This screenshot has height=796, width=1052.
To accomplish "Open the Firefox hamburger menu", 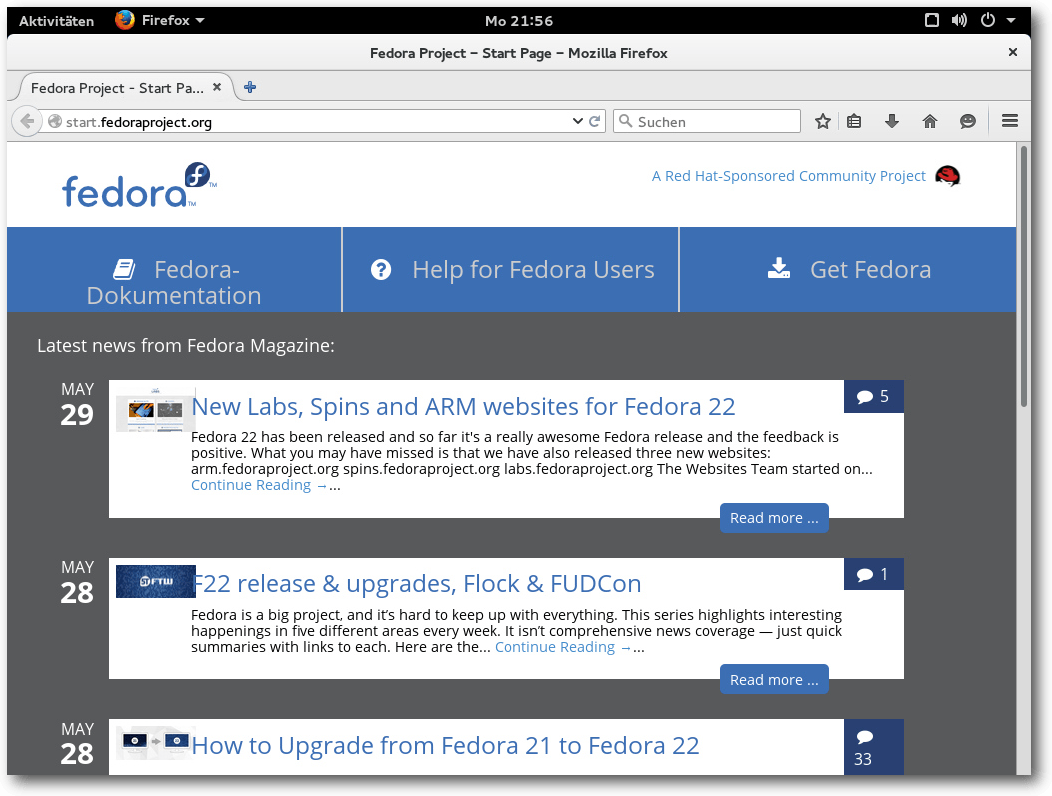I will pos(1010,121).
